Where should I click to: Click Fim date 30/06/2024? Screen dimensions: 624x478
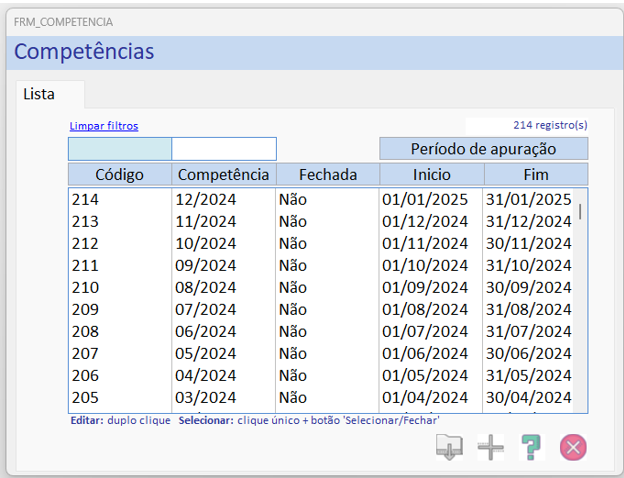coord(528,353)
